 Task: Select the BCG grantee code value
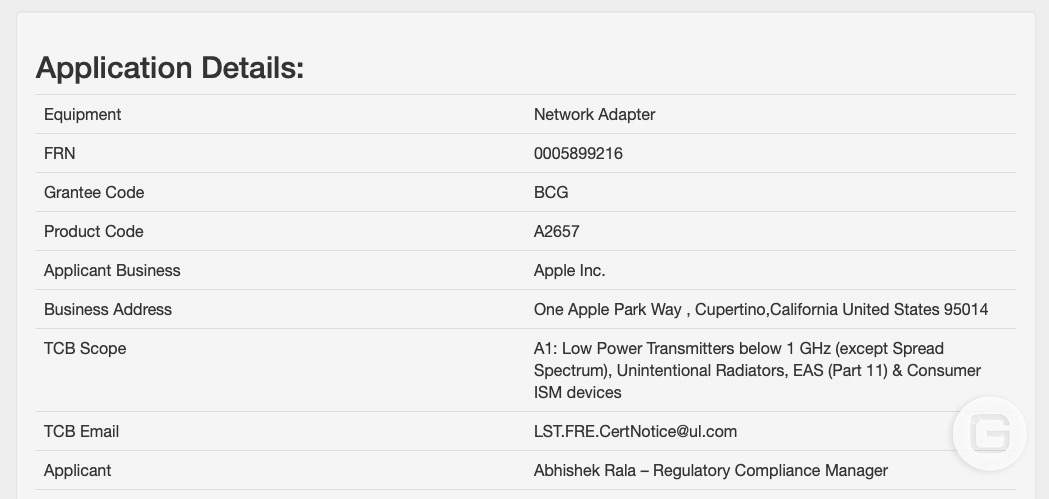(x=551, y=192)
